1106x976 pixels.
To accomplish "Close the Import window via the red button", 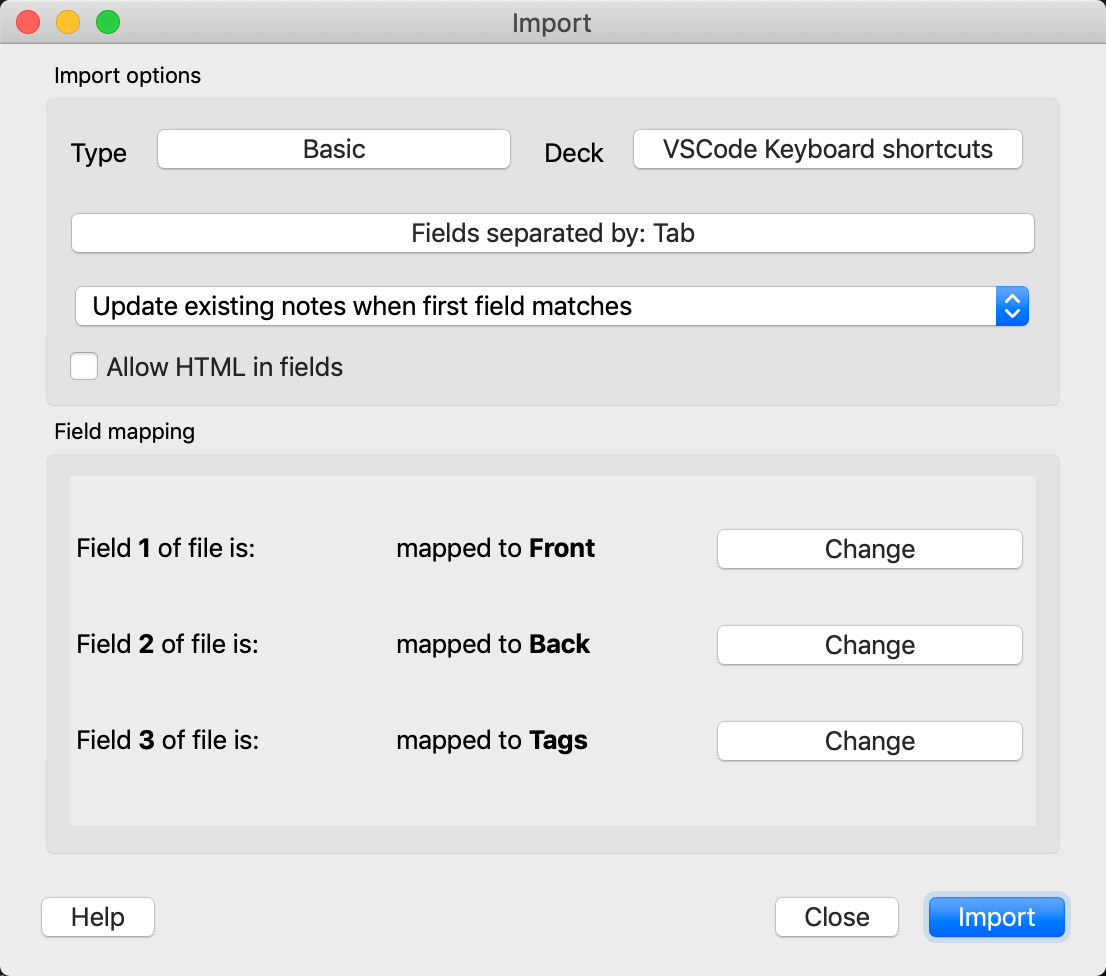I will point(28,21).
